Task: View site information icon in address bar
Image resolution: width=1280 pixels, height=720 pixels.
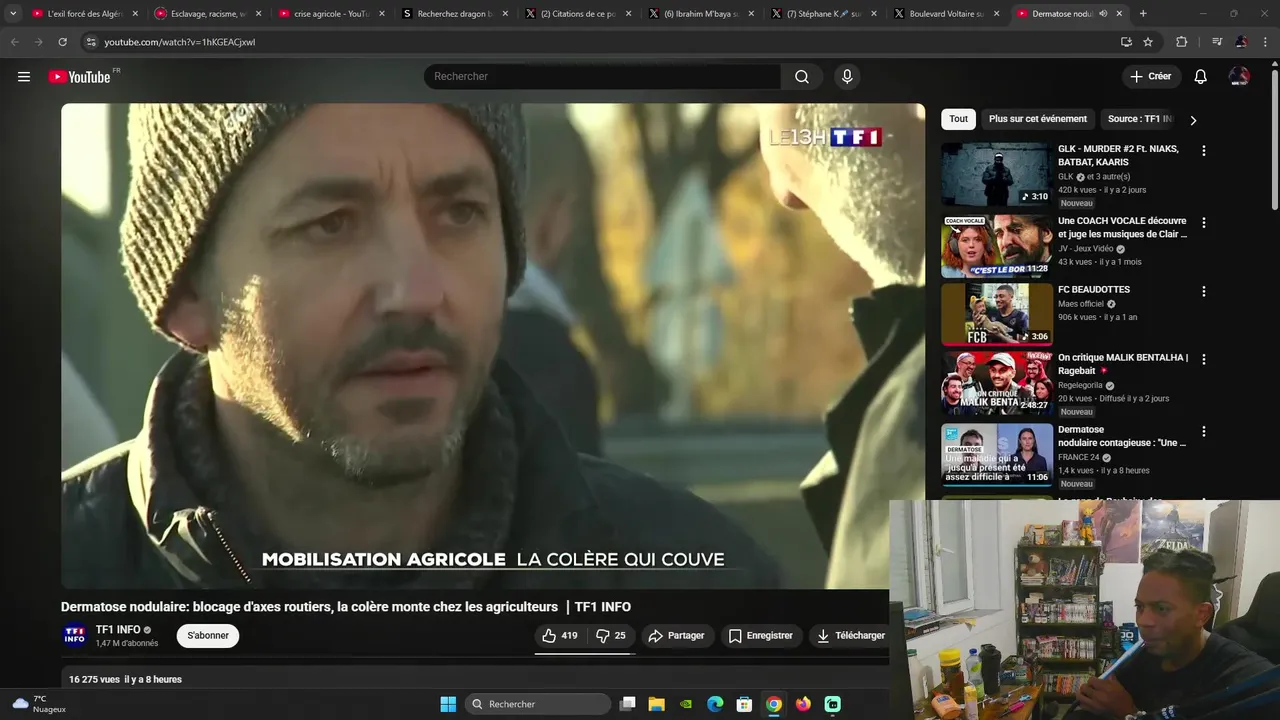Action: (91, 42)
